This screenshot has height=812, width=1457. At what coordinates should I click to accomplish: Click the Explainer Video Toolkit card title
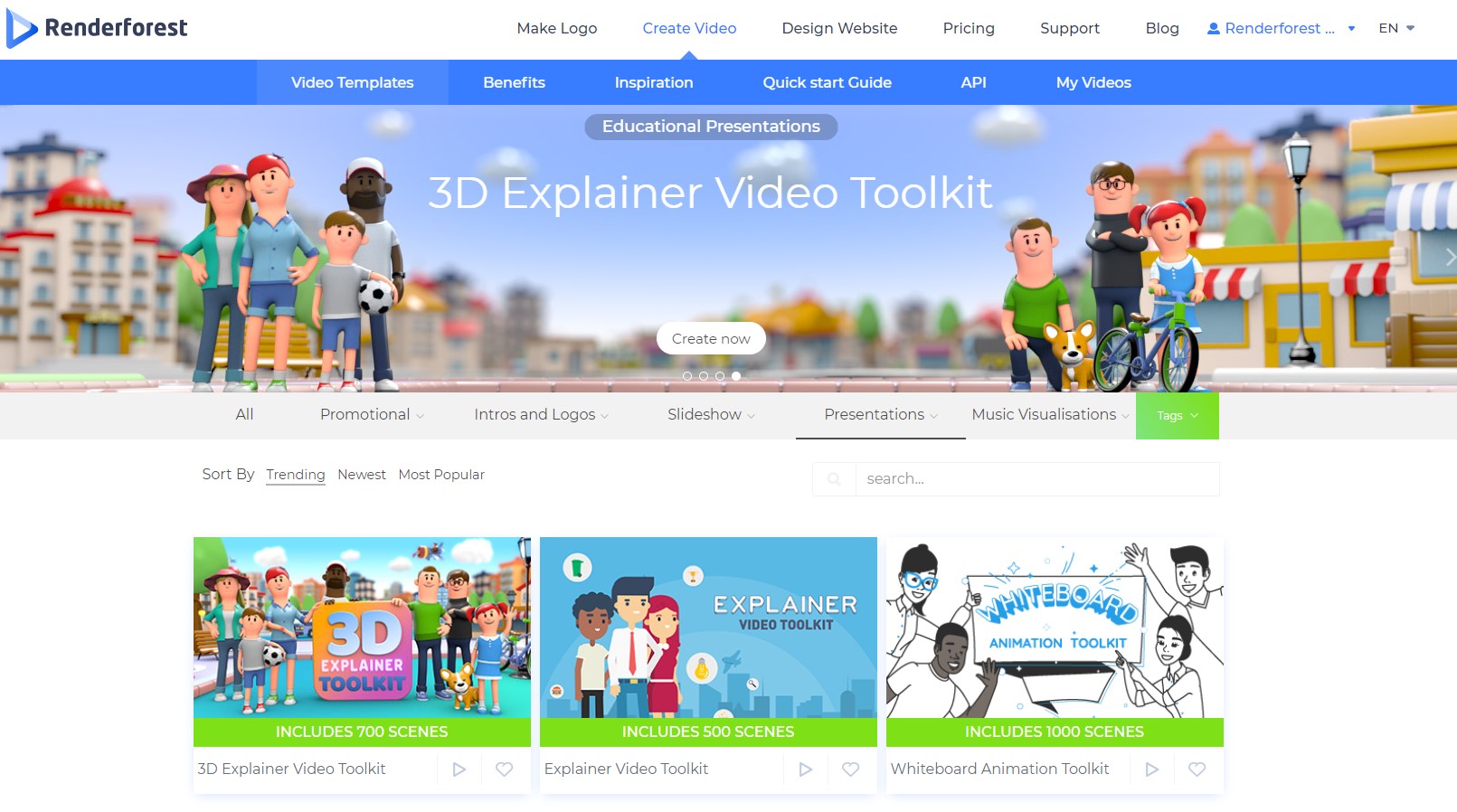click(626, 770)
